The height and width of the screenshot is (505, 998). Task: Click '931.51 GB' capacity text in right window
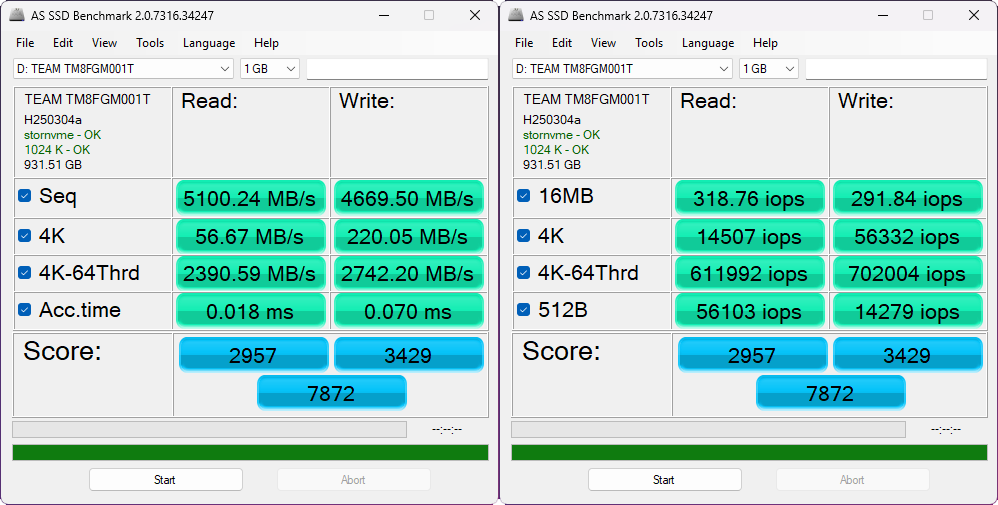[x=552, y=164]
